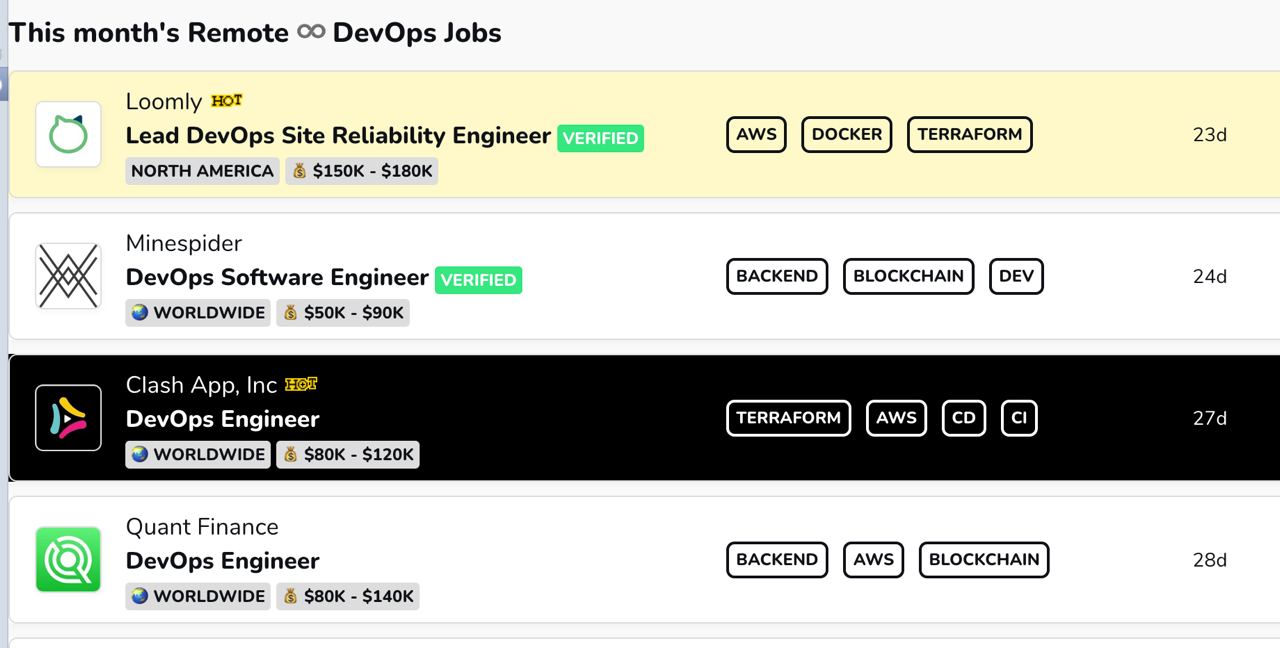Screen dimensions: 1280x648
Task: Select the Minespider job's BLOCKCHAIN tag
Action: 909,276
